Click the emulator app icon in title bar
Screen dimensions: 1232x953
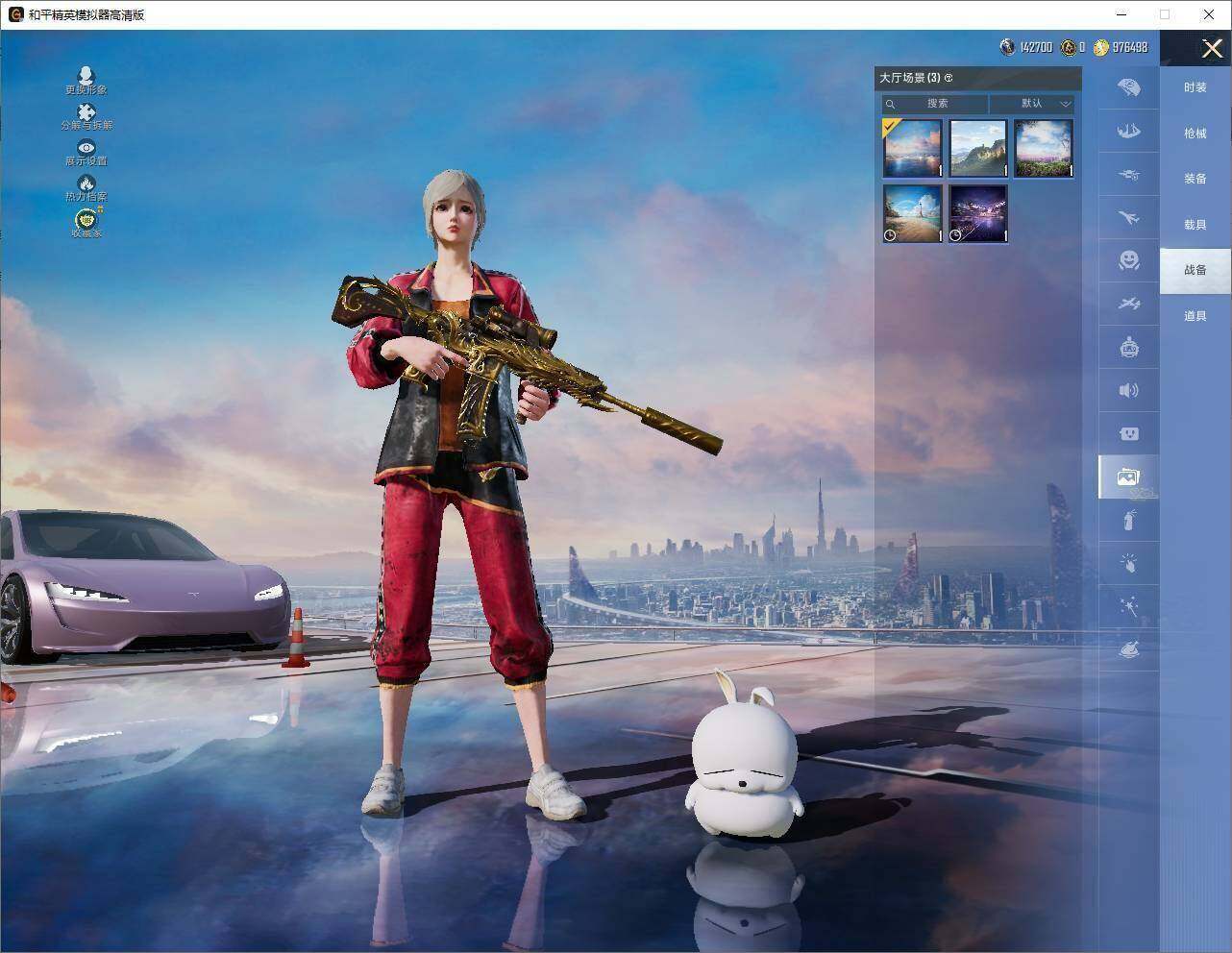15,14
